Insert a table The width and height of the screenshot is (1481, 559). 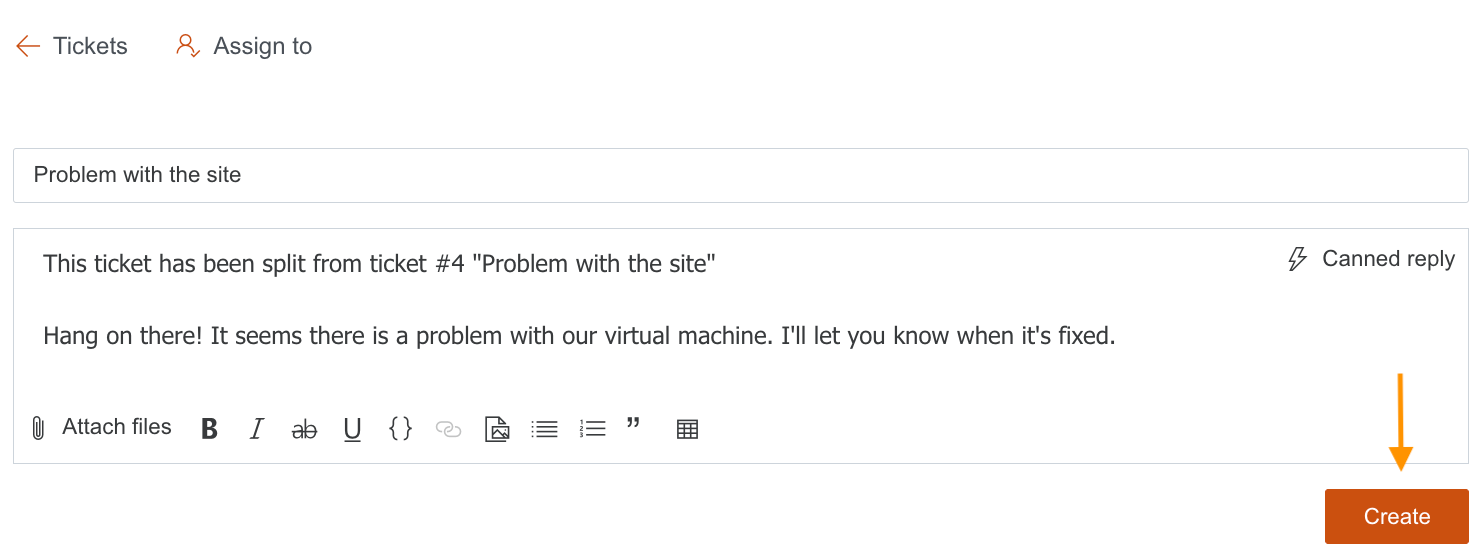pyautogui.click(x=687, y=430)
